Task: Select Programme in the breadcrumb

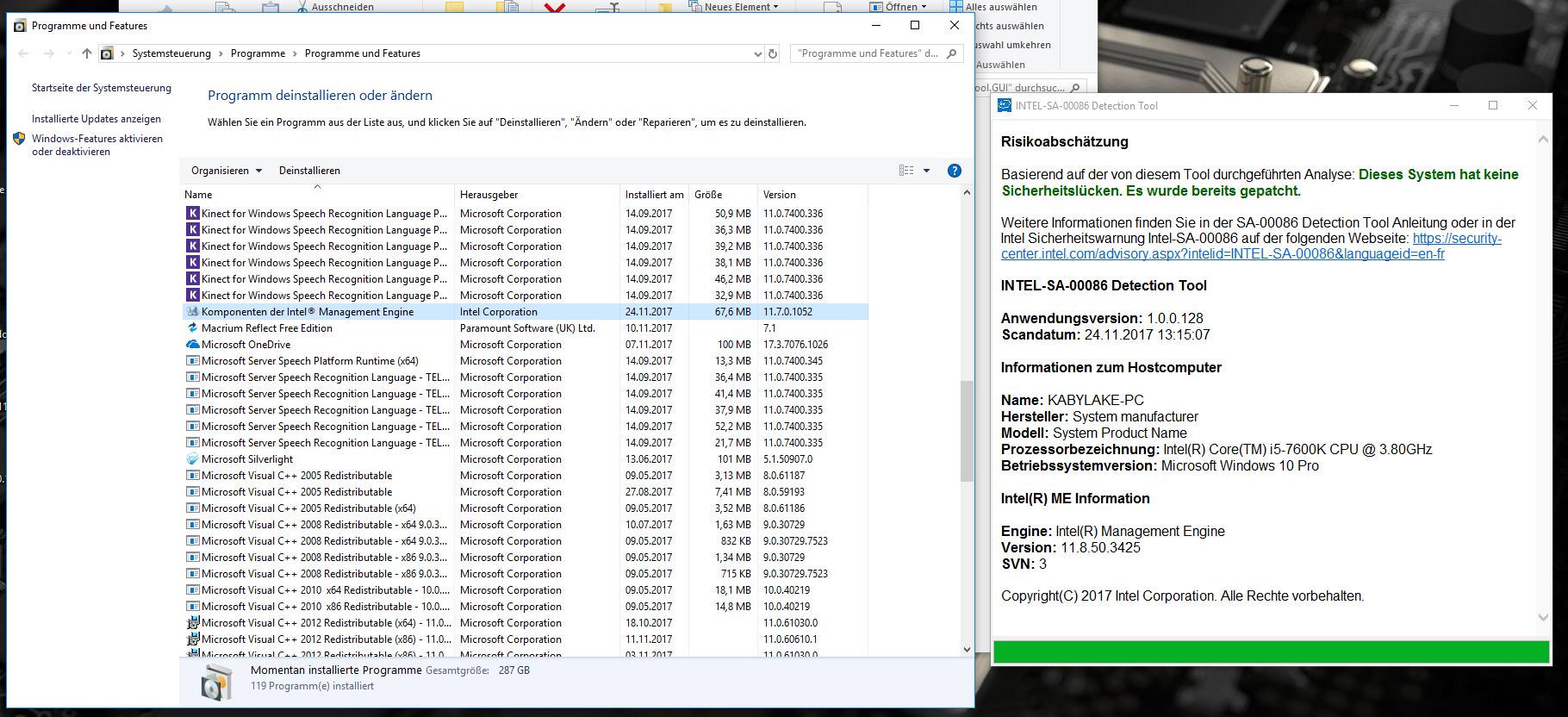Action: 258,53
